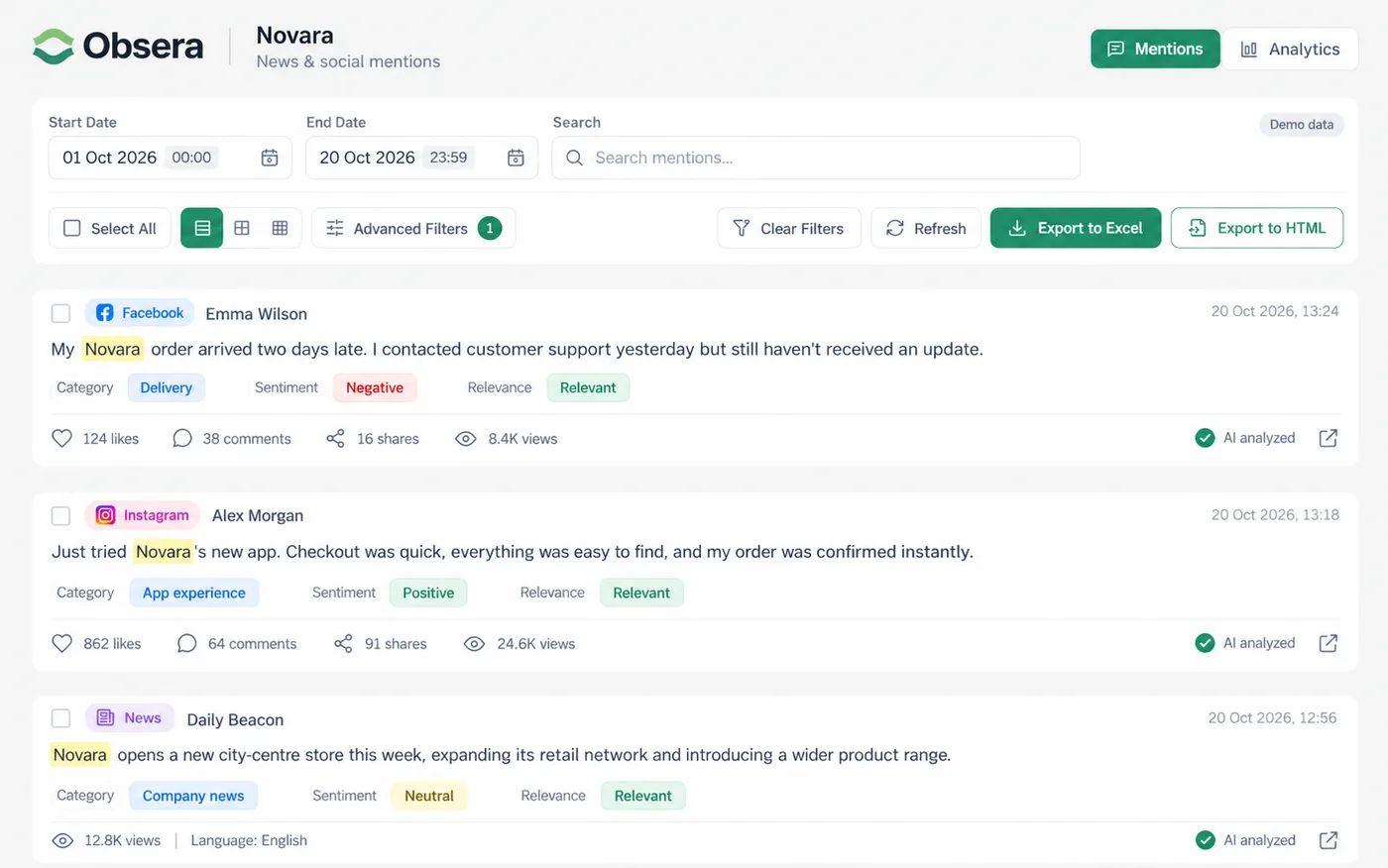The width and height of the screenshot is (1388, 868).
Task: Export mentions to Excel
Action: (x=1076, y=228)
